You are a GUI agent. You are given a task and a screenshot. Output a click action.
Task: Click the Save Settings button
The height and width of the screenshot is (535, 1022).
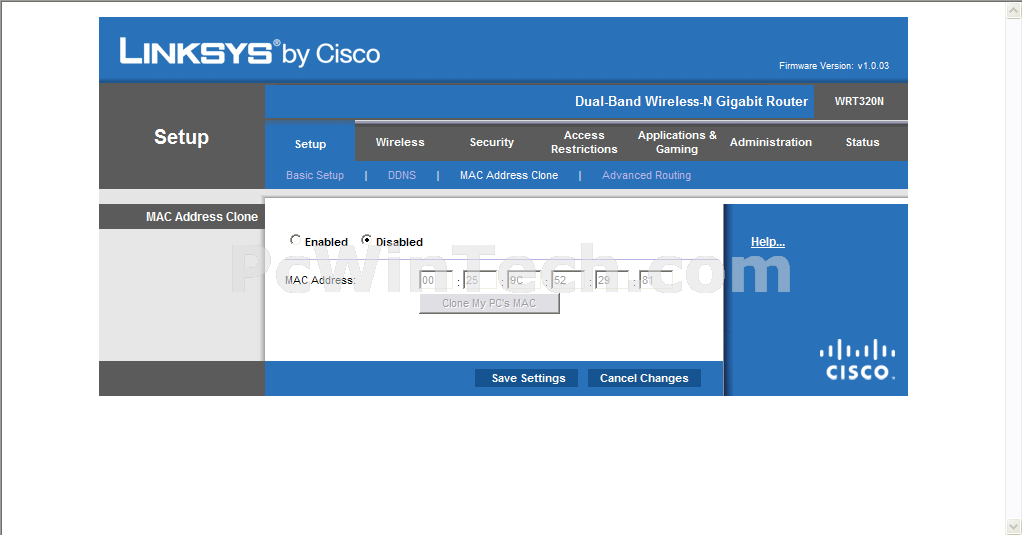526,378
